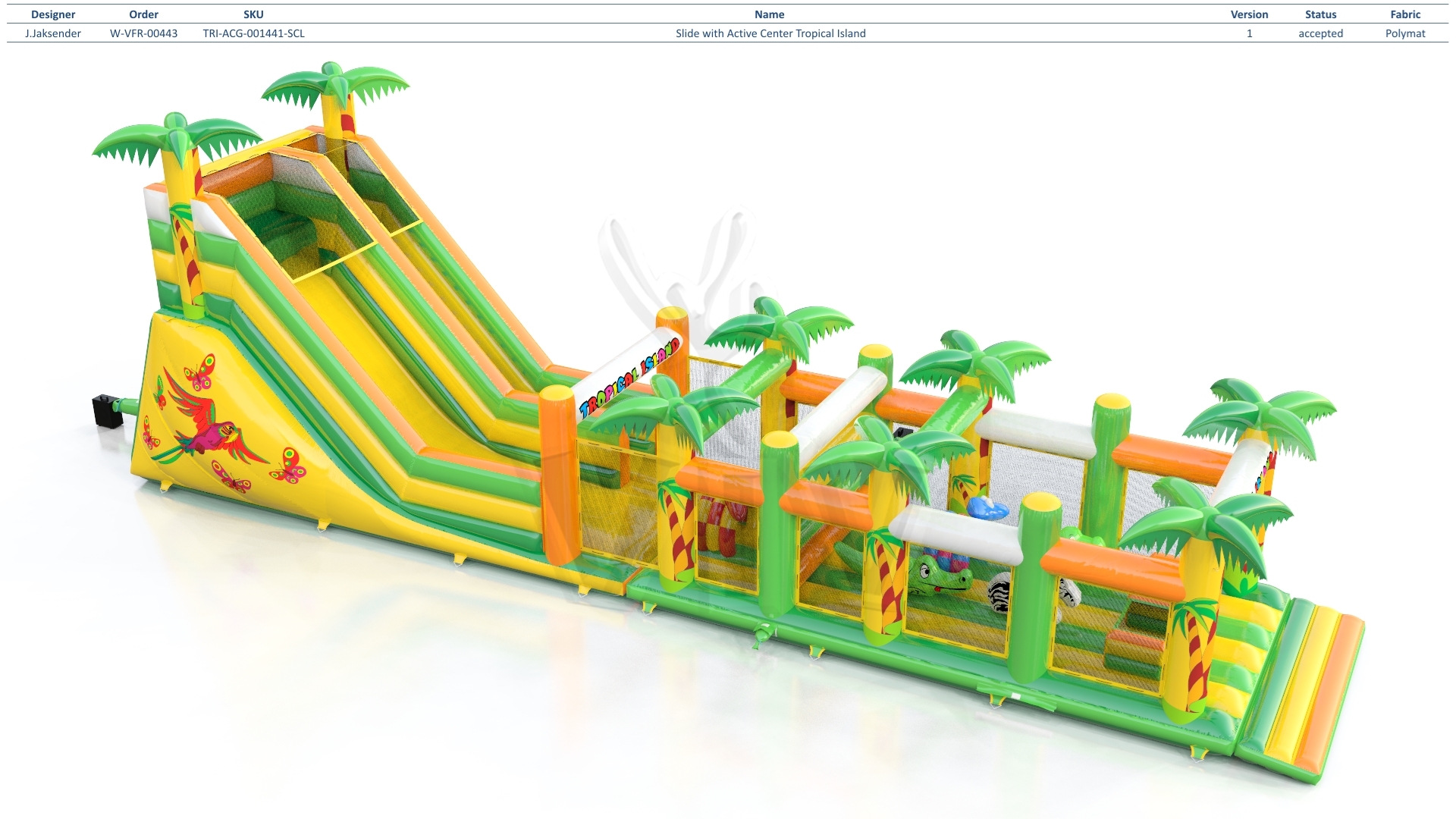Viewport: 1456px width, 819px height.
Task: Select product name Slide with Active Center Tropical Island
Action: (770, 33)
